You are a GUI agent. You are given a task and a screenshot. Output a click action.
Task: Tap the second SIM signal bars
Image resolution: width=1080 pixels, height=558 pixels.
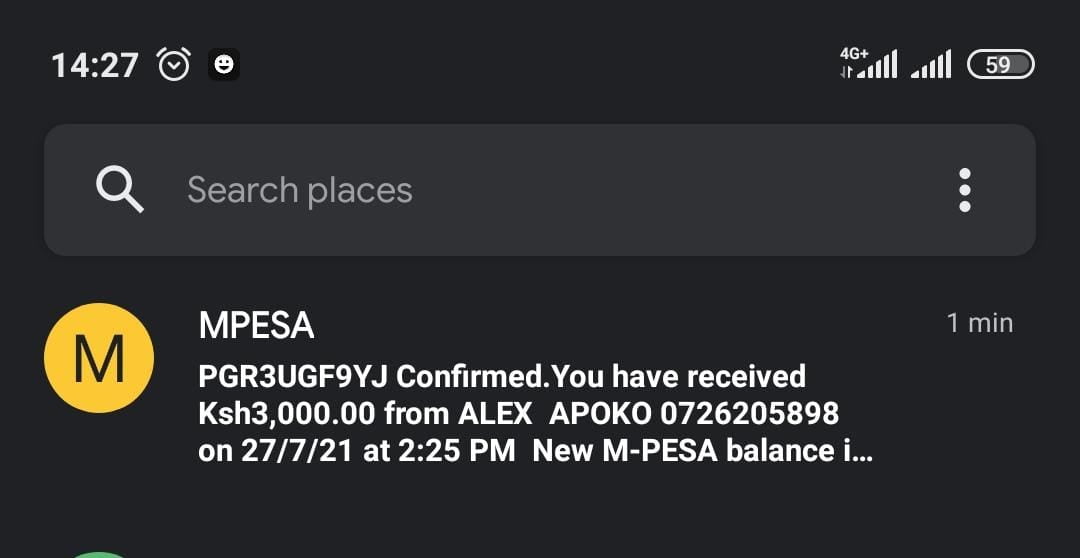(931, 66)
